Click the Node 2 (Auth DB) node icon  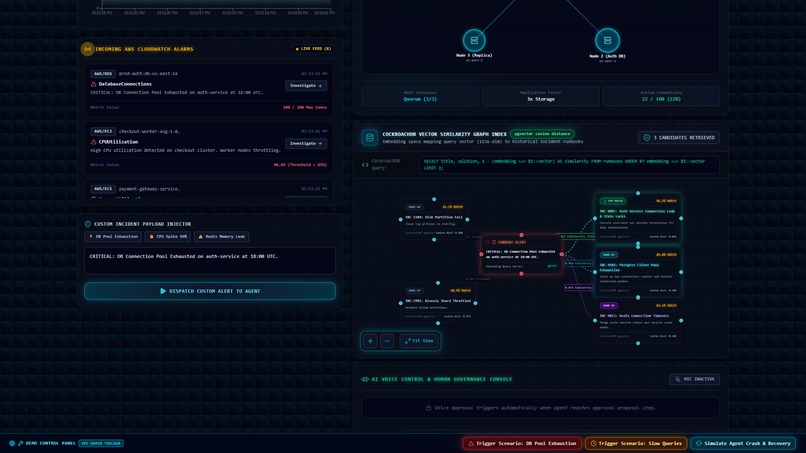607,40
